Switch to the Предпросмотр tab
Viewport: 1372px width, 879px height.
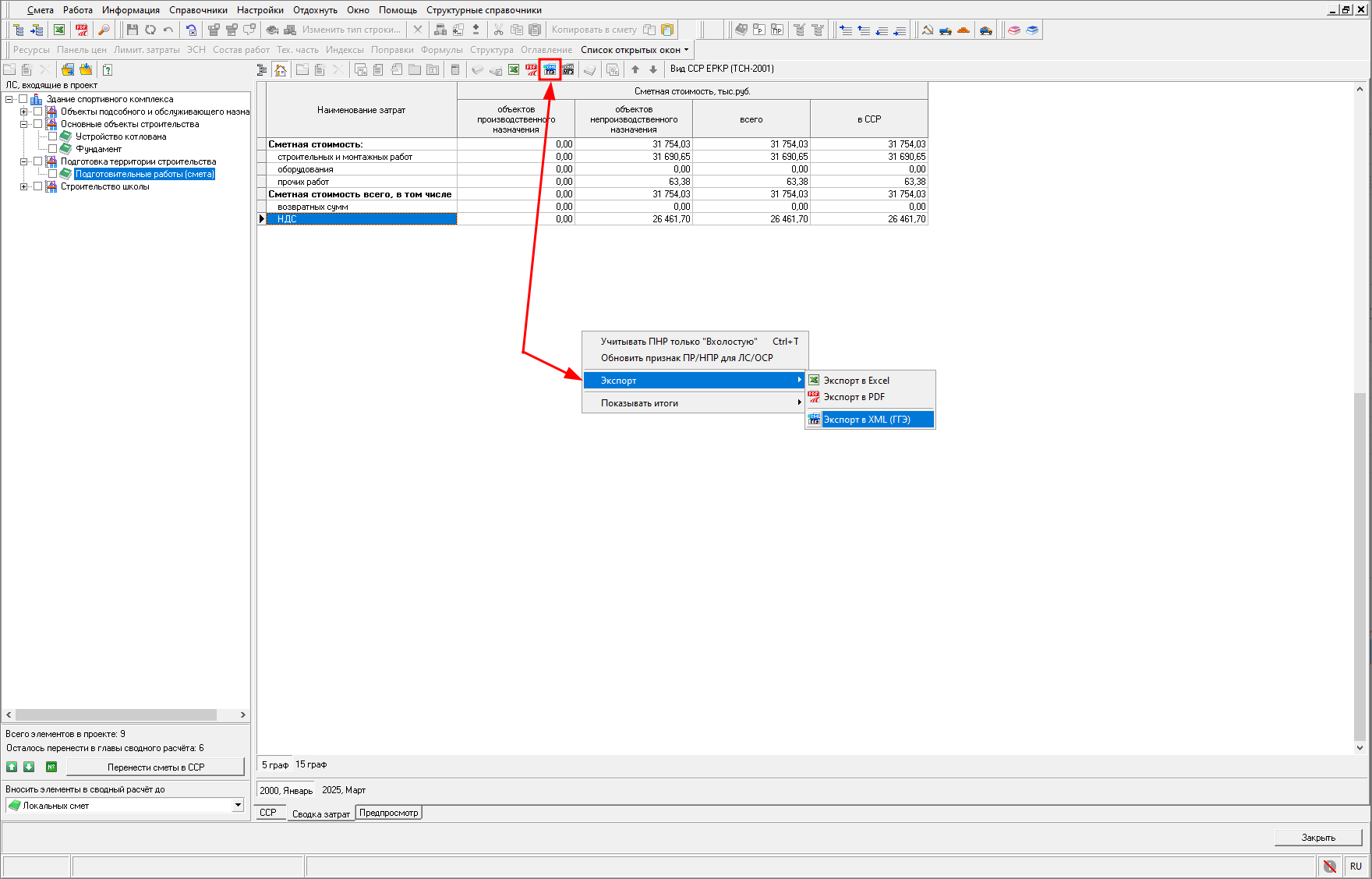coord(388,813)
